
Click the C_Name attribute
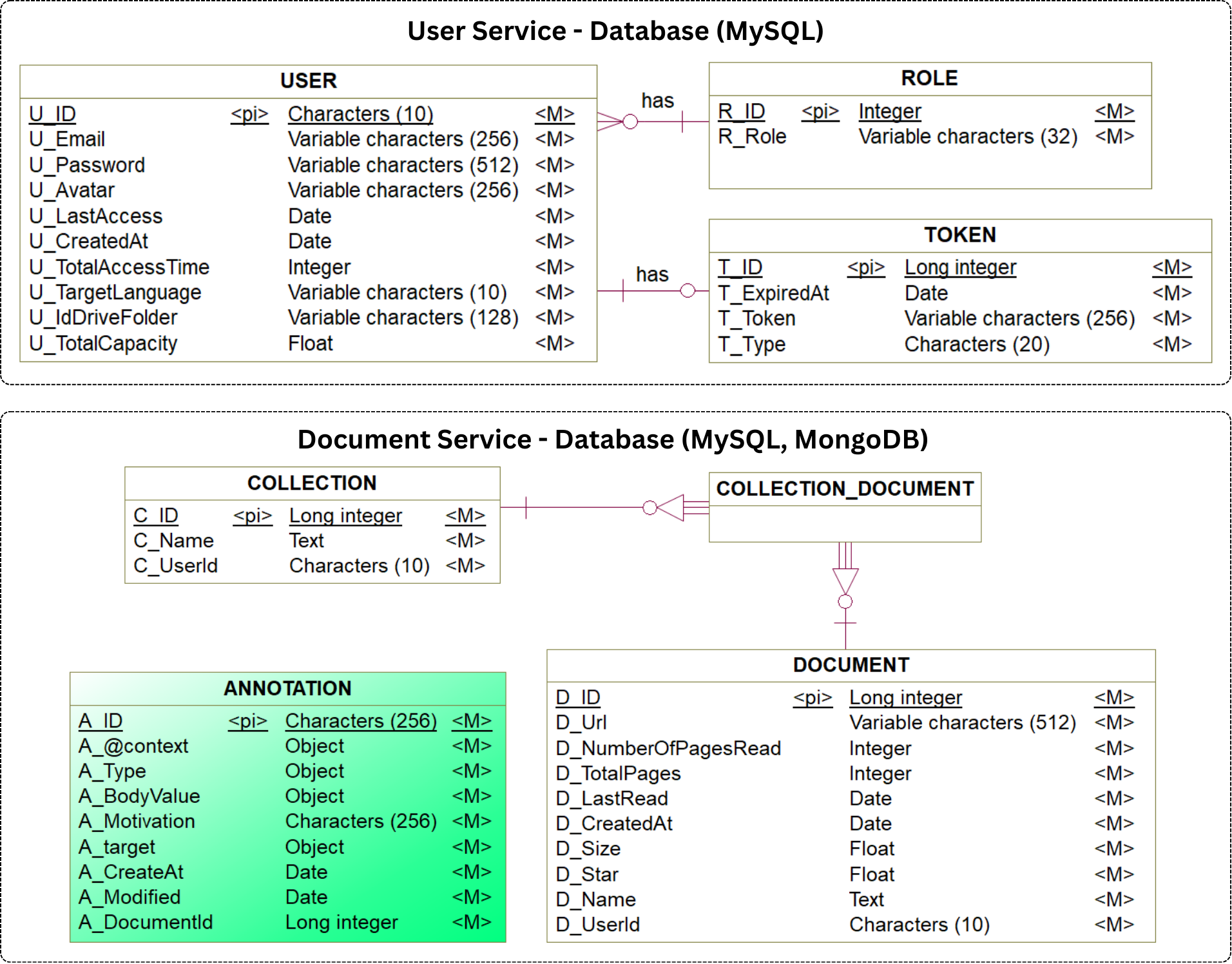click(173, 541)
